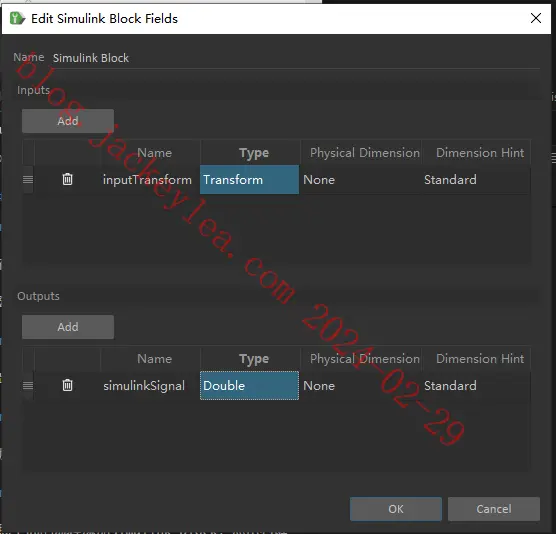This screenshot has height=534, width=556.
Task: Confirm changes with OK button
Action: tap(396, 509)
